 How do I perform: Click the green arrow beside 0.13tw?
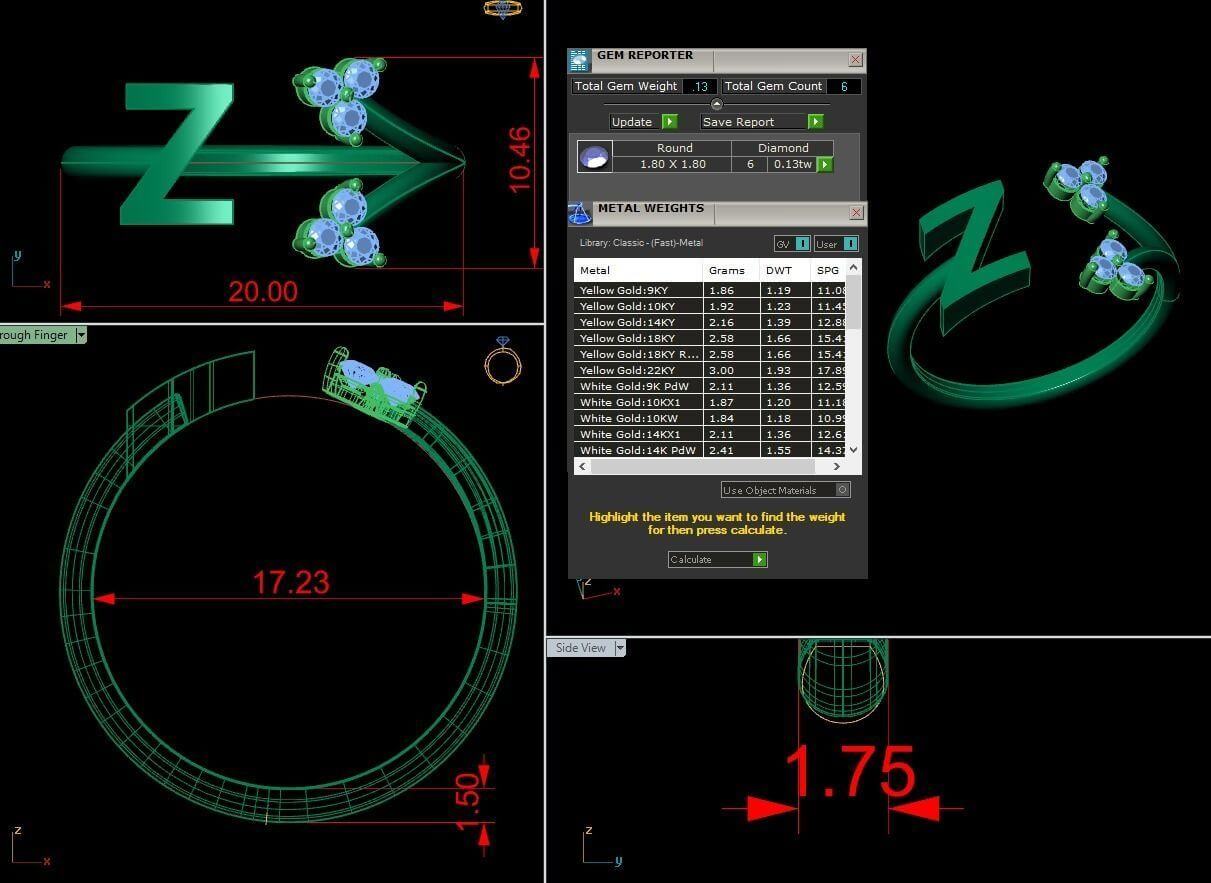click(x=825, y=165)
